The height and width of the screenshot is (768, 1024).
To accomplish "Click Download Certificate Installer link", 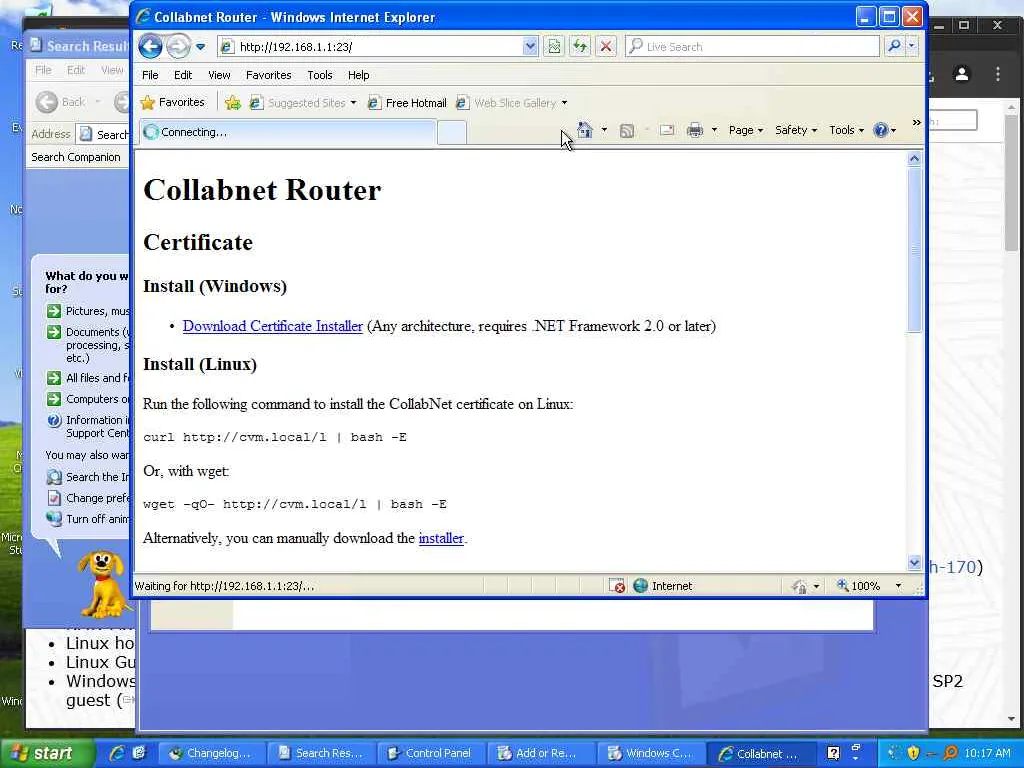I will tap(272, 326).
